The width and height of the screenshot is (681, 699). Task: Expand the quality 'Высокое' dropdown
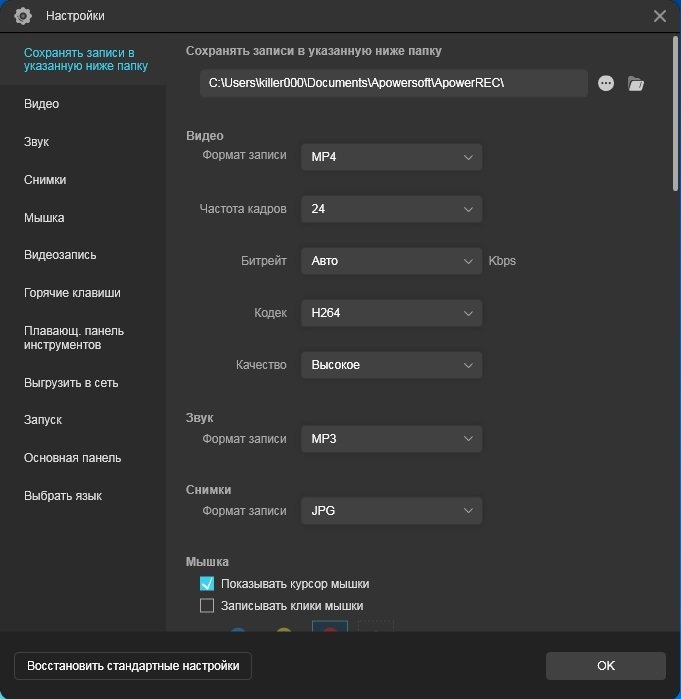[391, 365]
